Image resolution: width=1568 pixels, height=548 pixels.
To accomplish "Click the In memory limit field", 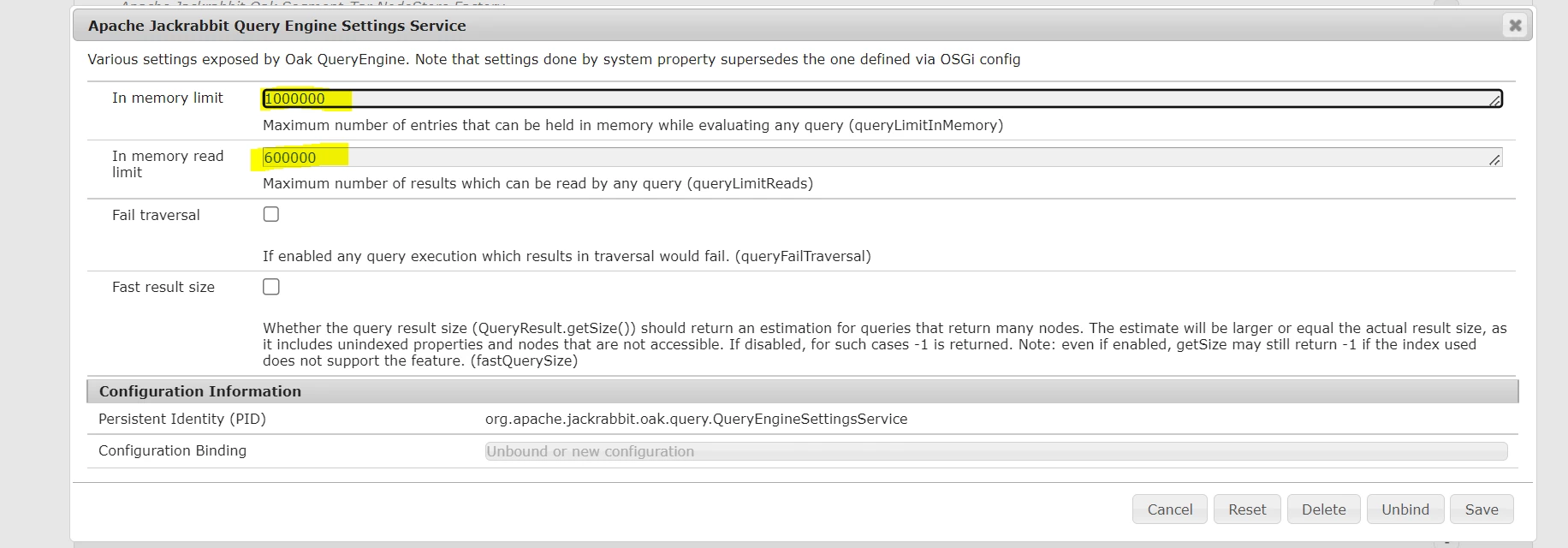I will click(882, 98).
